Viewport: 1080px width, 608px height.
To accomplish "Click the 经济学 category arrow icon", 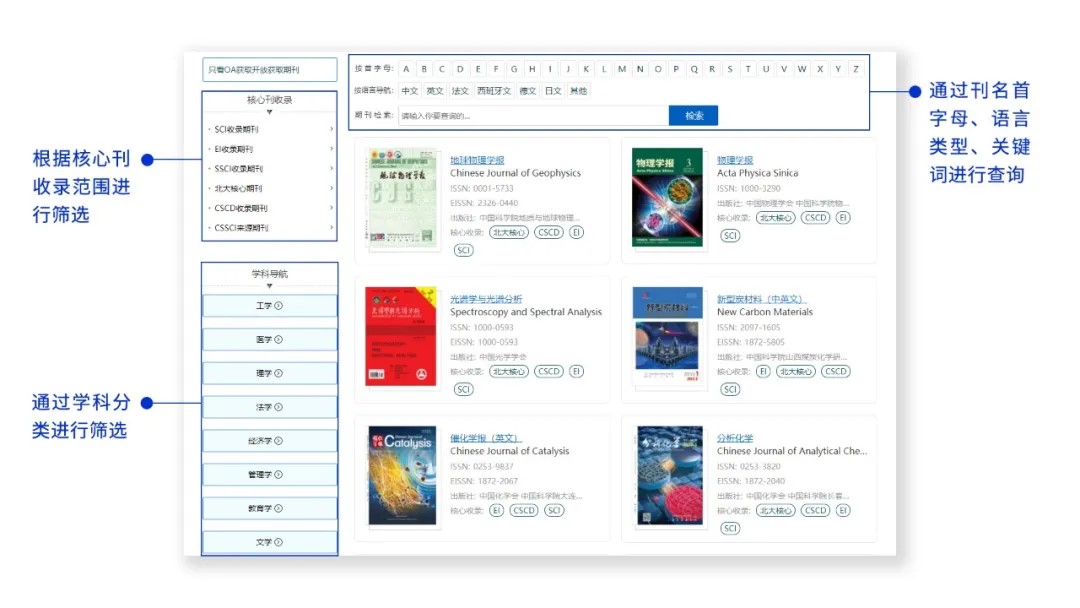I will 280,441.
